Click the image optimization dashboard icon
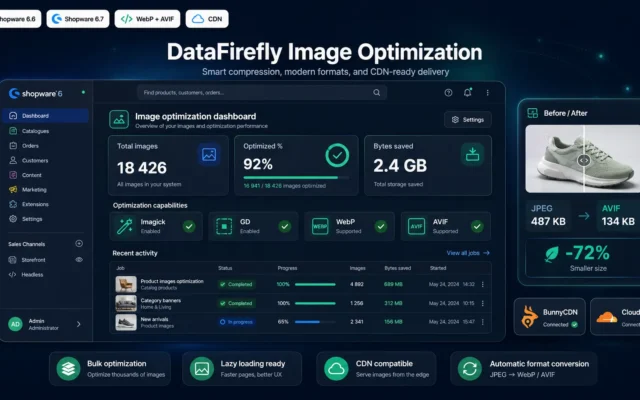The image size is (640, 400). point(119,120)
